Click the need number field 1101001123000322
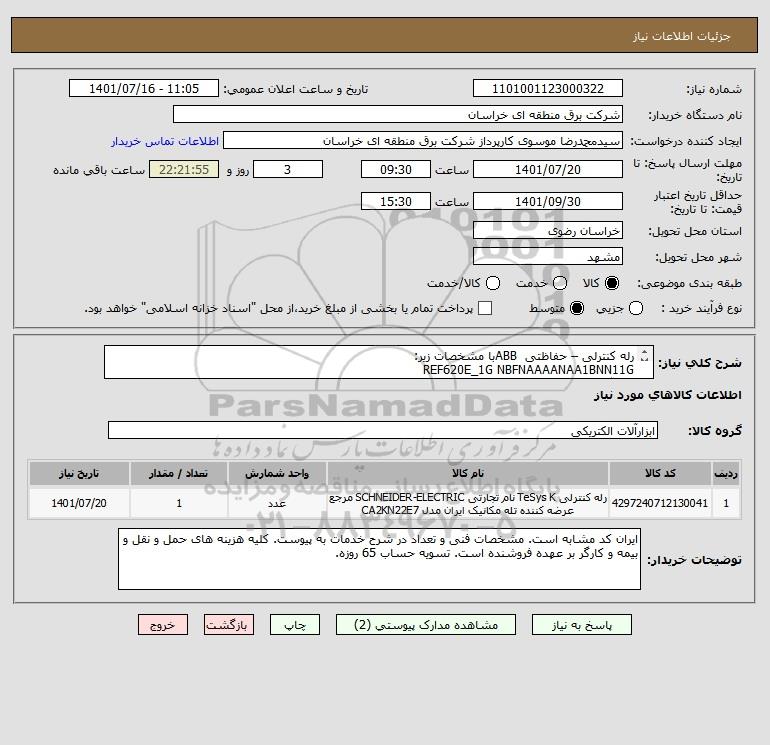This screenshot has width=770, height=745. [x=548, y=89]
